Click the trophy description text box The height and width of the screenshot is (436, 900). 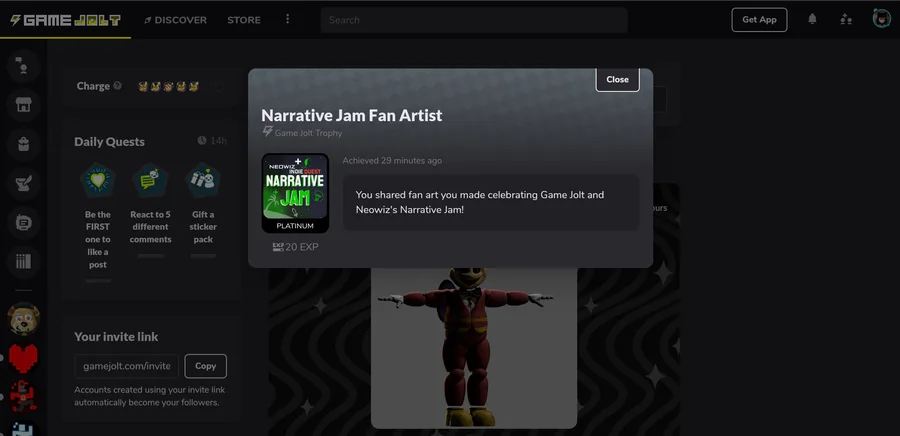[x=491, y=203]
